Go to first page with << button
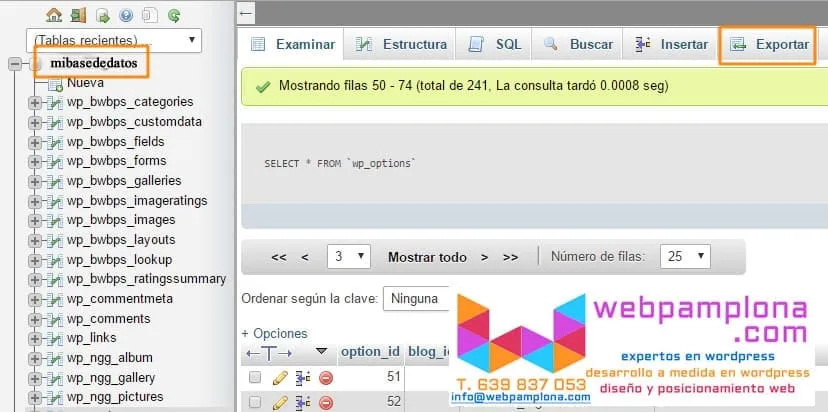Screen dimensions: 828x412 click(x=279, y=257)
